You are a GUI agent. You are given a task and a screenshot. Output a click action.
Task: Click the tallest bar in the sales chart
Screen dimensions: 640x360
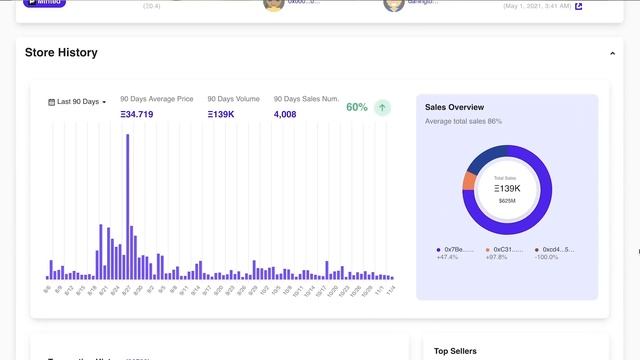[x=127, y=207]
